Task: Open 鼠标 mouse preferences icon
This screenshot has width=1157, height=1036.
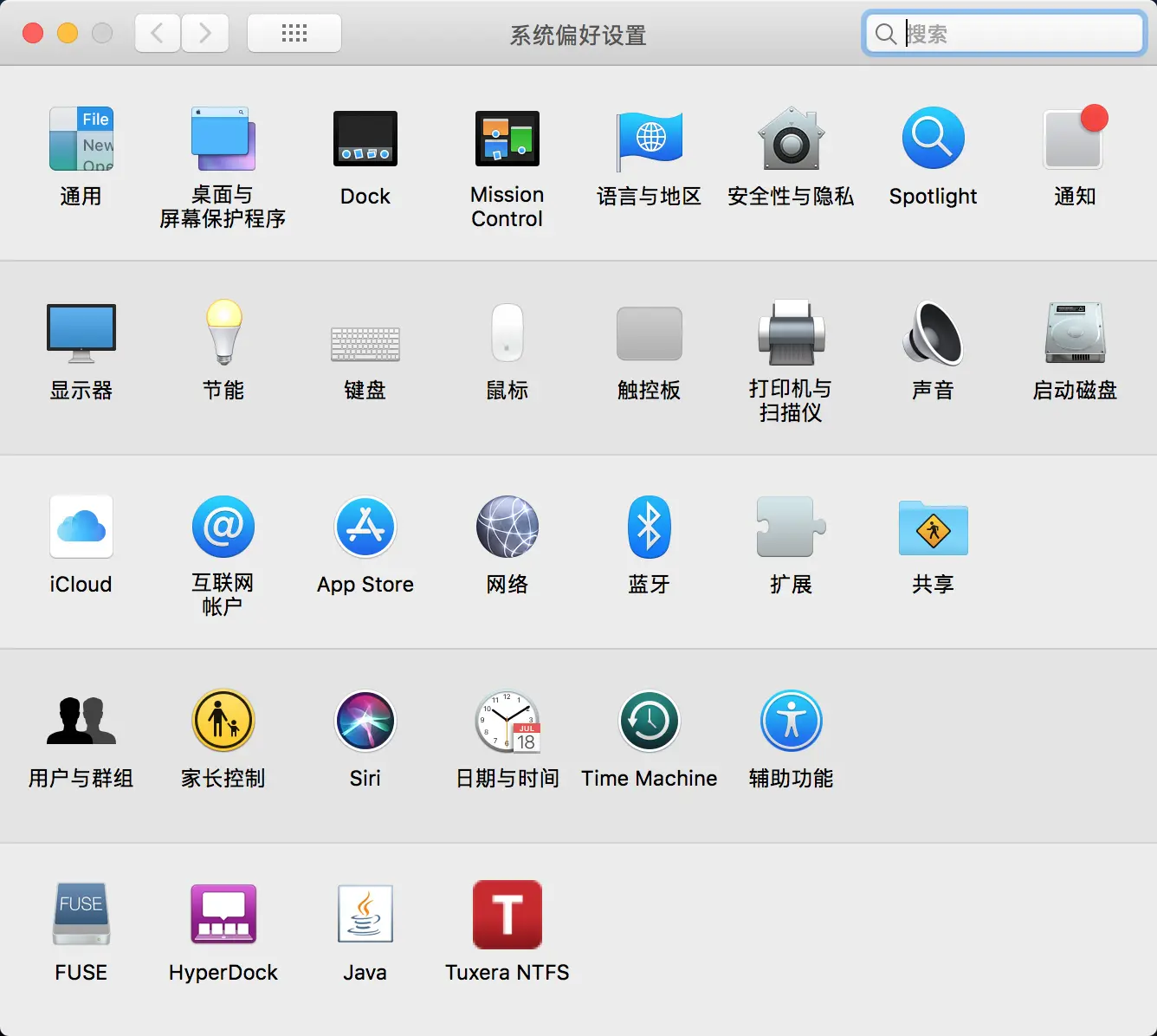Action: coord(507,333)
